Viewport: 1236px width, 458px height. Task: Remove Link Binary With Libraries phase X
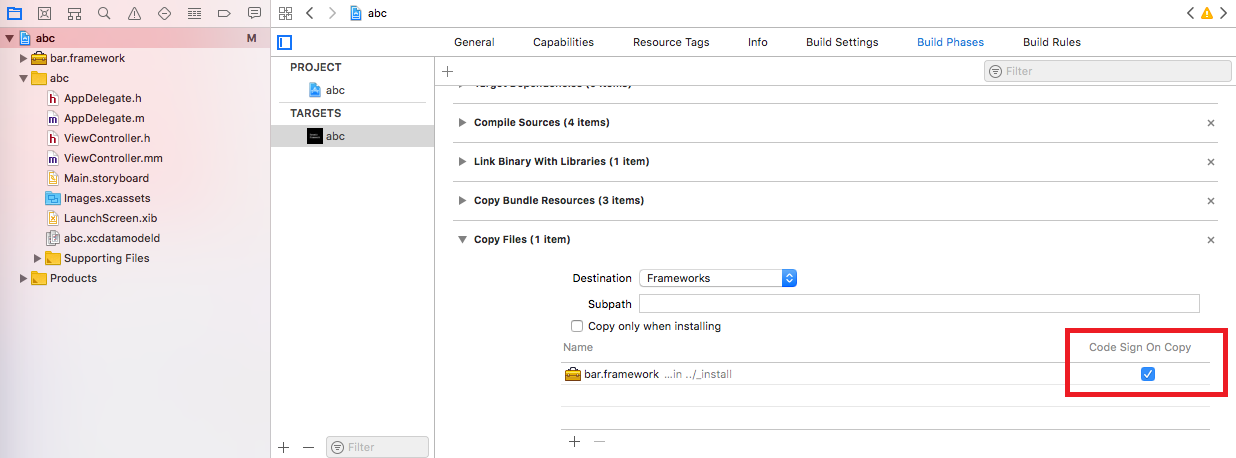tap(1210, 162)
